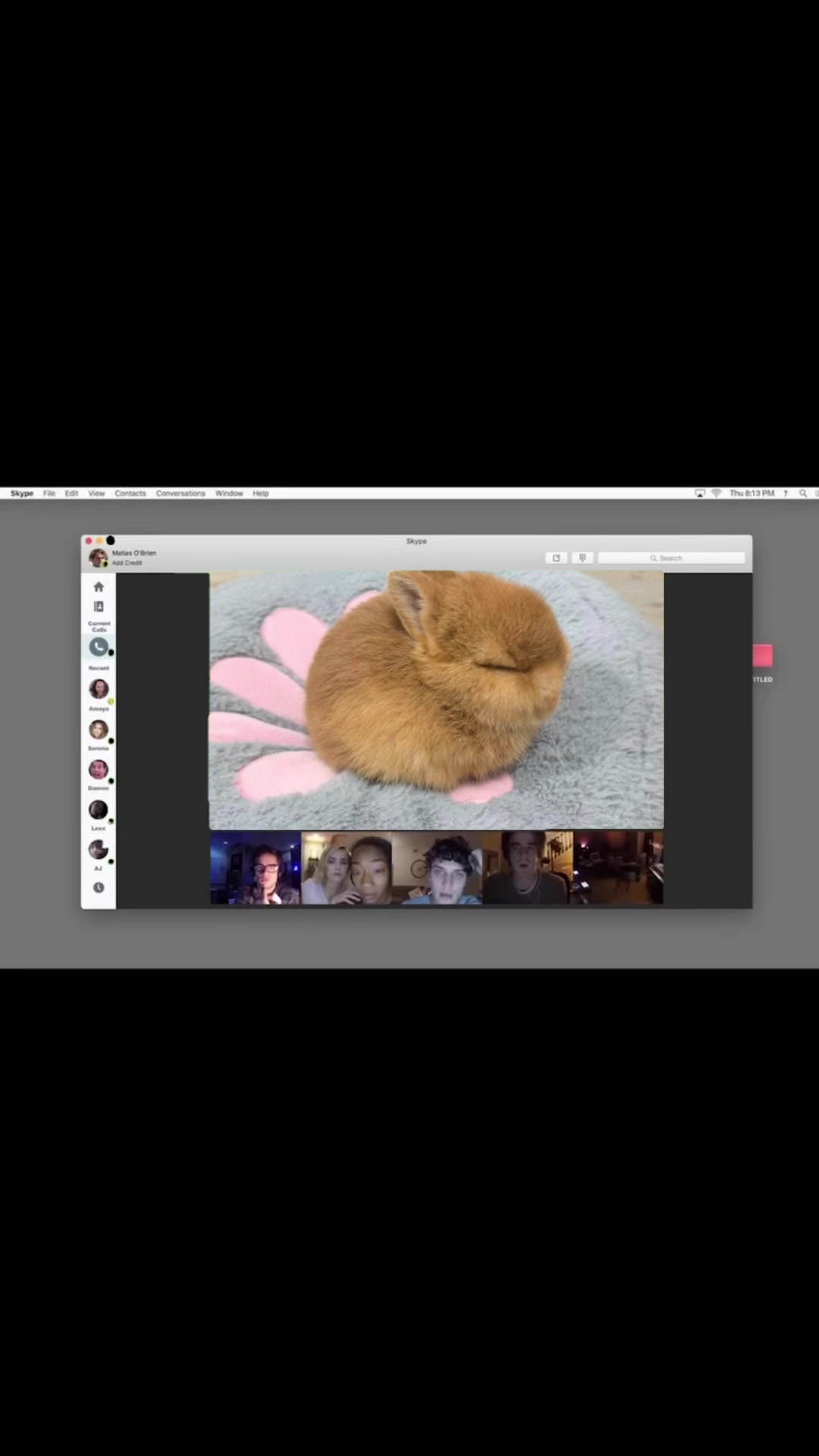Open the Edit menu

[x=72, y=493]
